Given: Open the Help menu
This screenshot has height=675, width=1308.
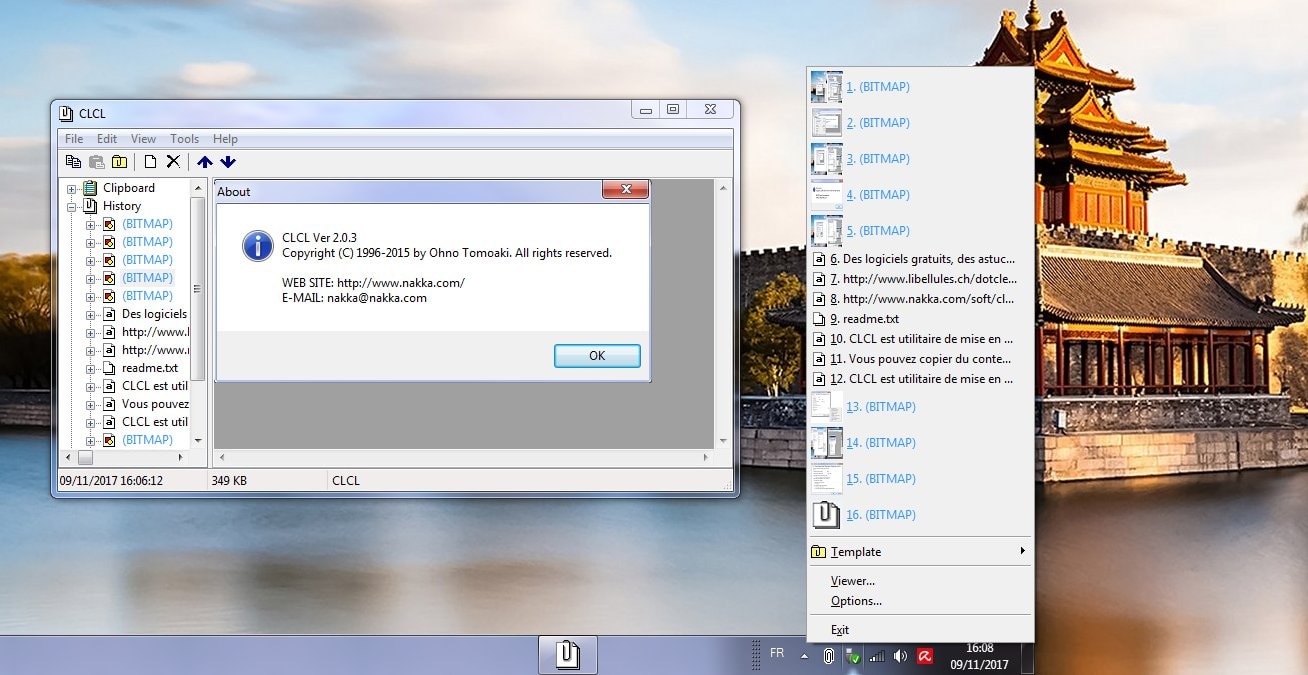Looking at the screenshot, I should (x=225, y=139).
